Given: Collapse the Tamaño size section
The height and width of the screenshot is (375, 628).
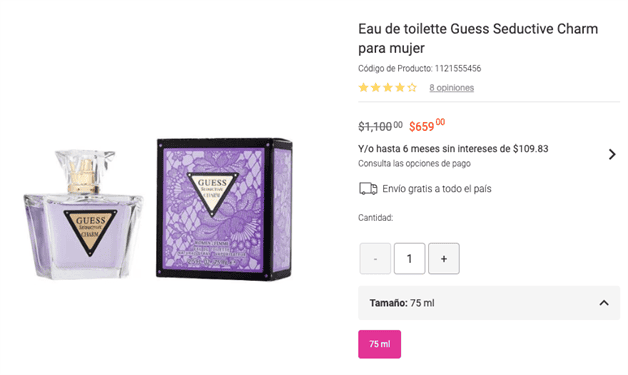Looking at the screenshot, I should click(604, 303).
